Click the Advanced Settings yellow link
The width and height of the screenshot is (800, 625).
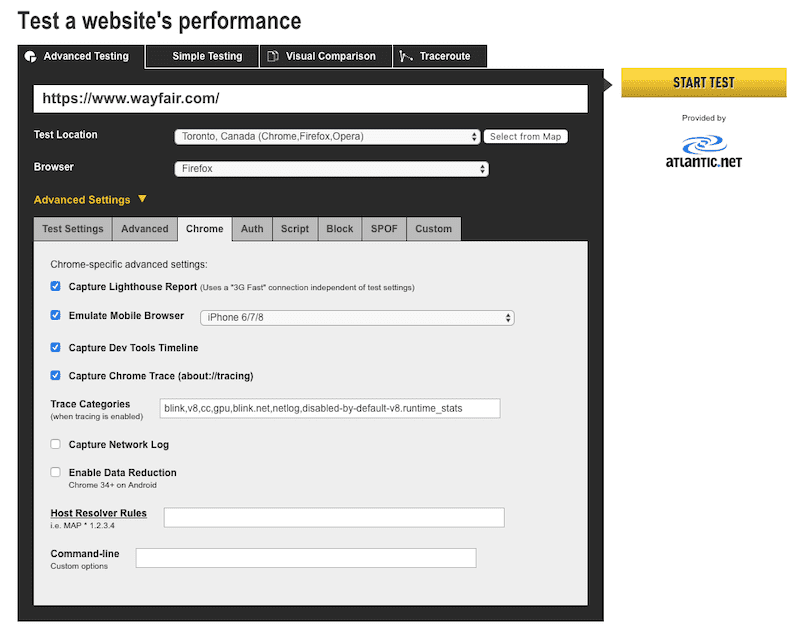[82, 200]
